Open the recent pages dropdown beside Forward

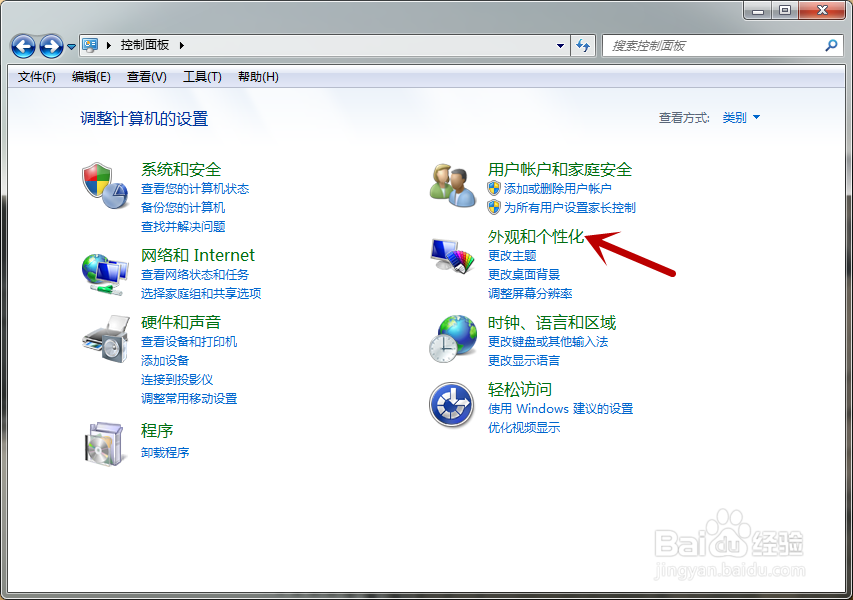[71, 47]
